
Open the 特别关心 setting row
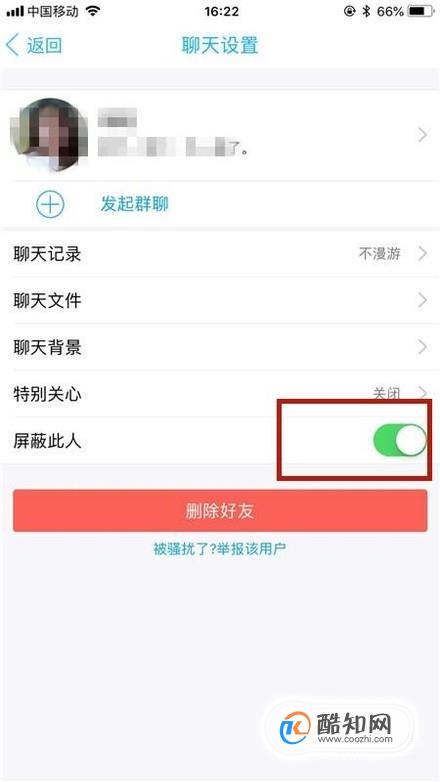220,394
